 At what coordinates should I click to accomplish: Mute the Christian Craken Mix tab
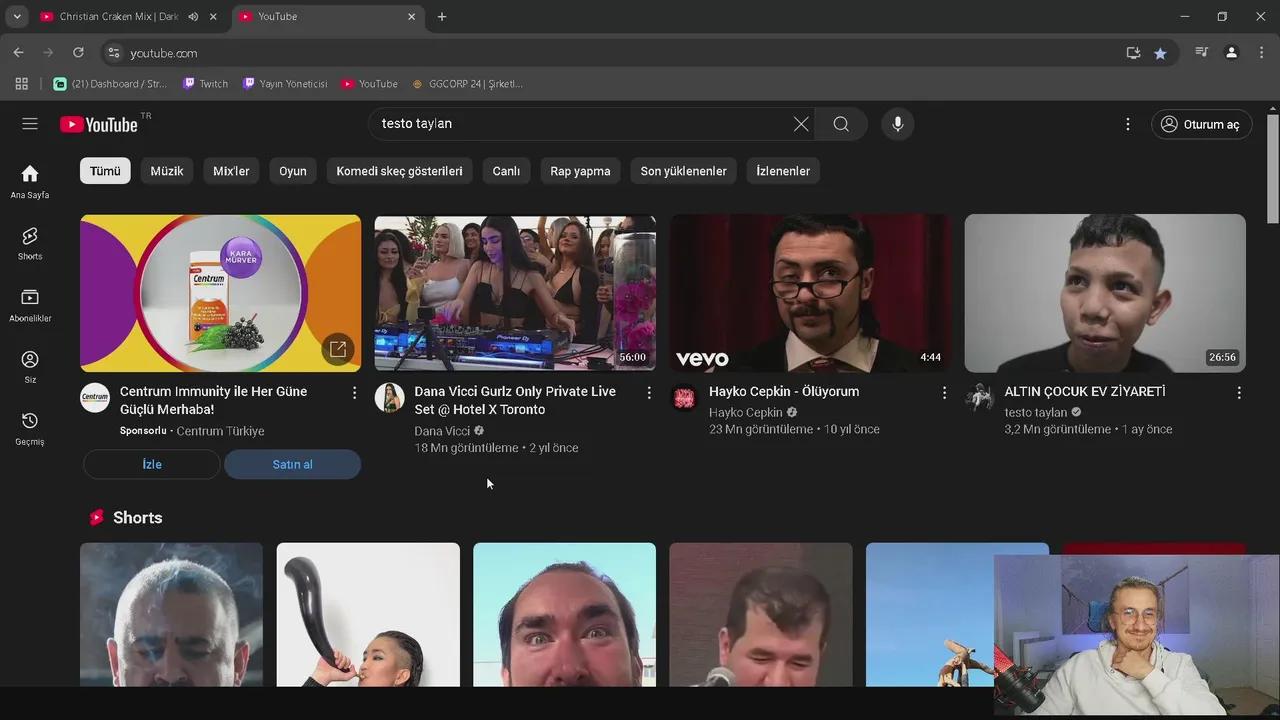(x=193, y=17)
